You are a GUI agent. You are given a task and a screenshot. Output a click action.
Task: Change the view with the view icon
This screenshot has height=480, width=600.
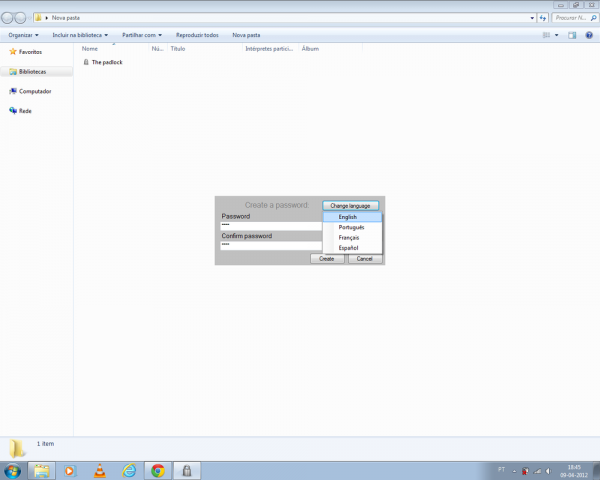(546, 35)
